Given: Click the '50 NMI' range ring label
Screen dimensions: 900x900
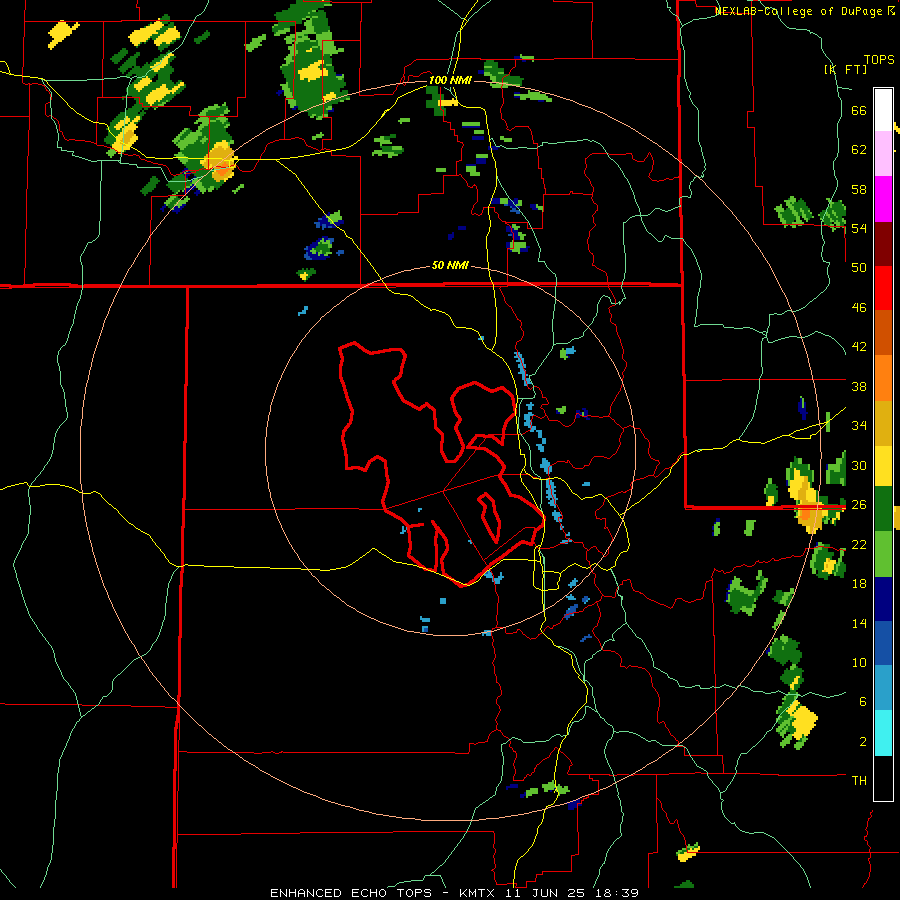Looking at the screenshot, I should [450, 266].
